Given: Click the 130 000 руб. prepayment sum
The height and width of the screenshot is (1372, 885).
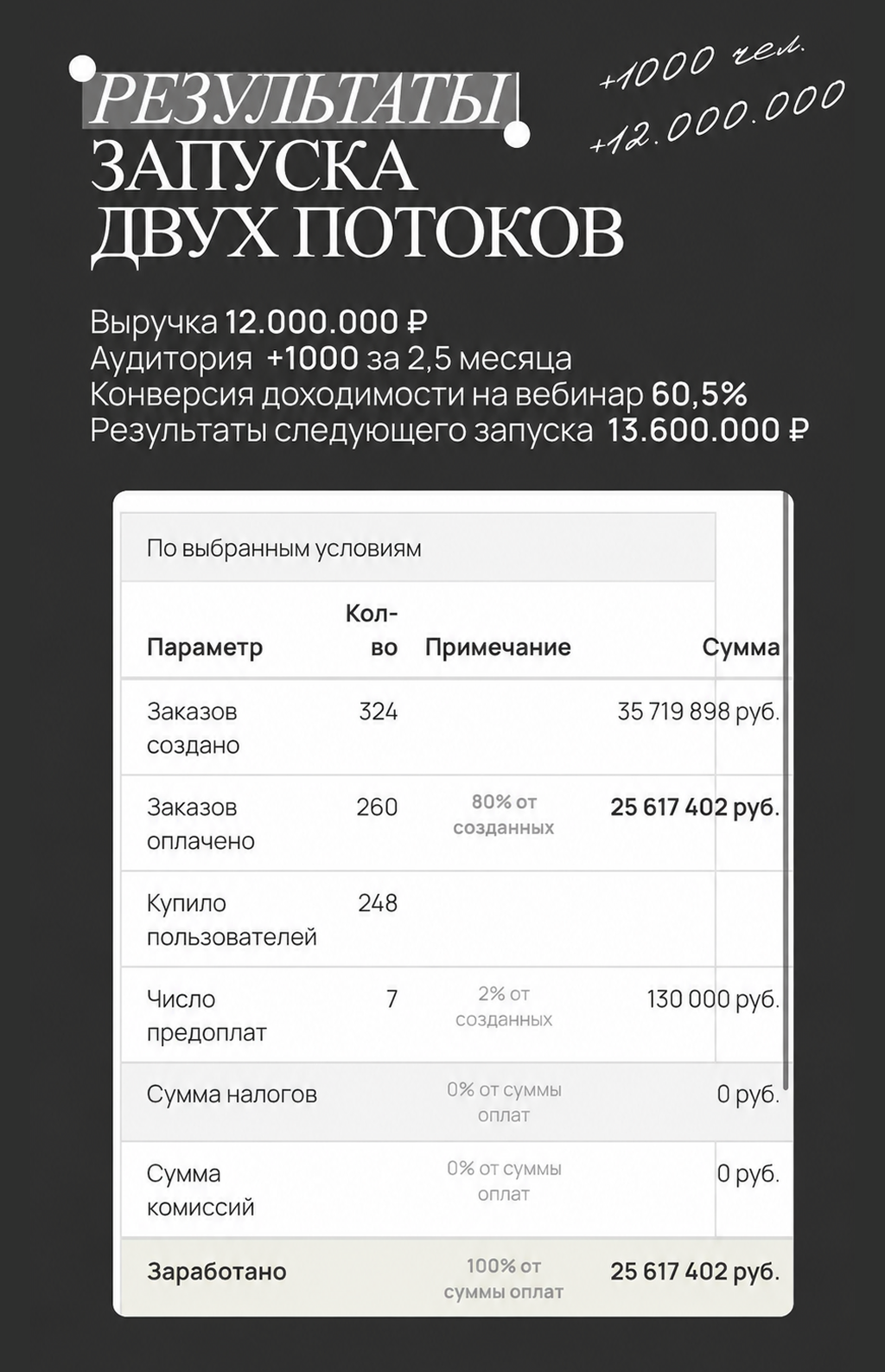Looking at the screenshot, I should (713, 999).
